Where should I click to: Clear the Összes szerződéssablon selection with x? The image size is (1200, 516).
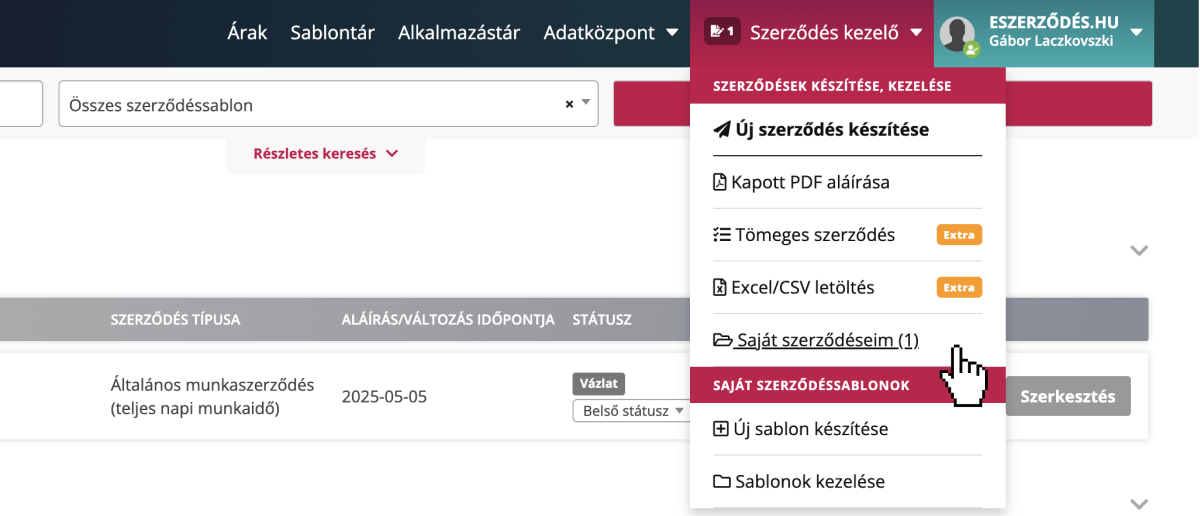[569, 104]
